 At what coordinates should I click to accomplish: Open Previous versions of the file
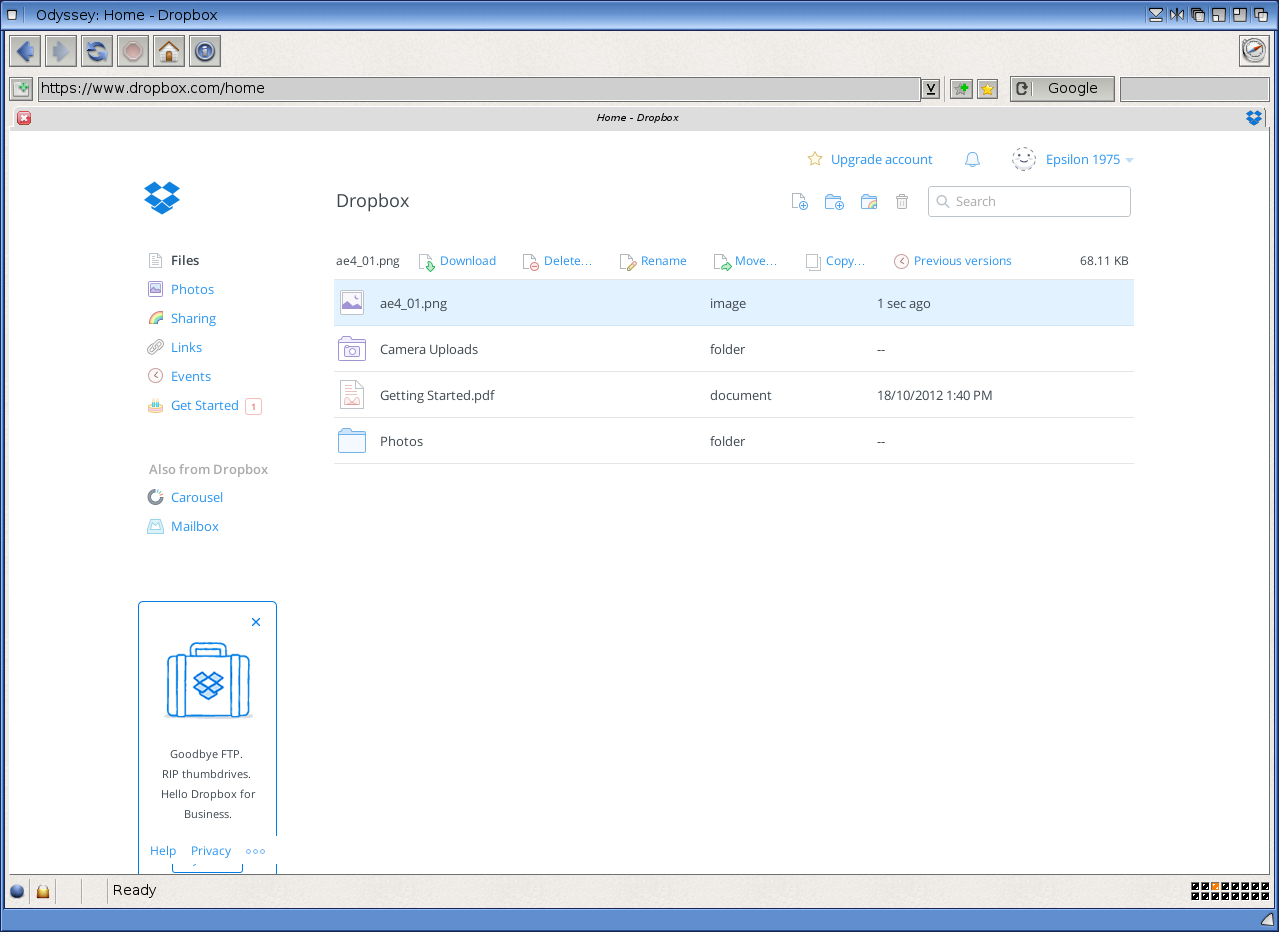pyautogui.click(x=953, y=261)
